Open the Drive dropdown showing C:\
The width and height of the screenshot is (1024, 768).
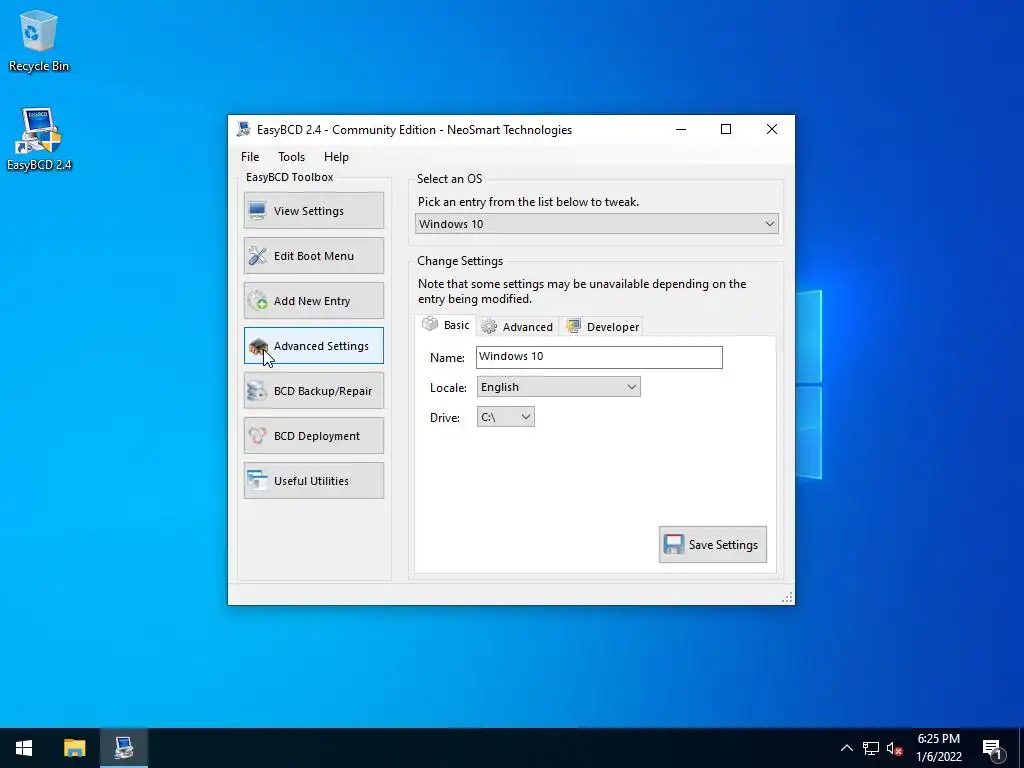point(505,417)
